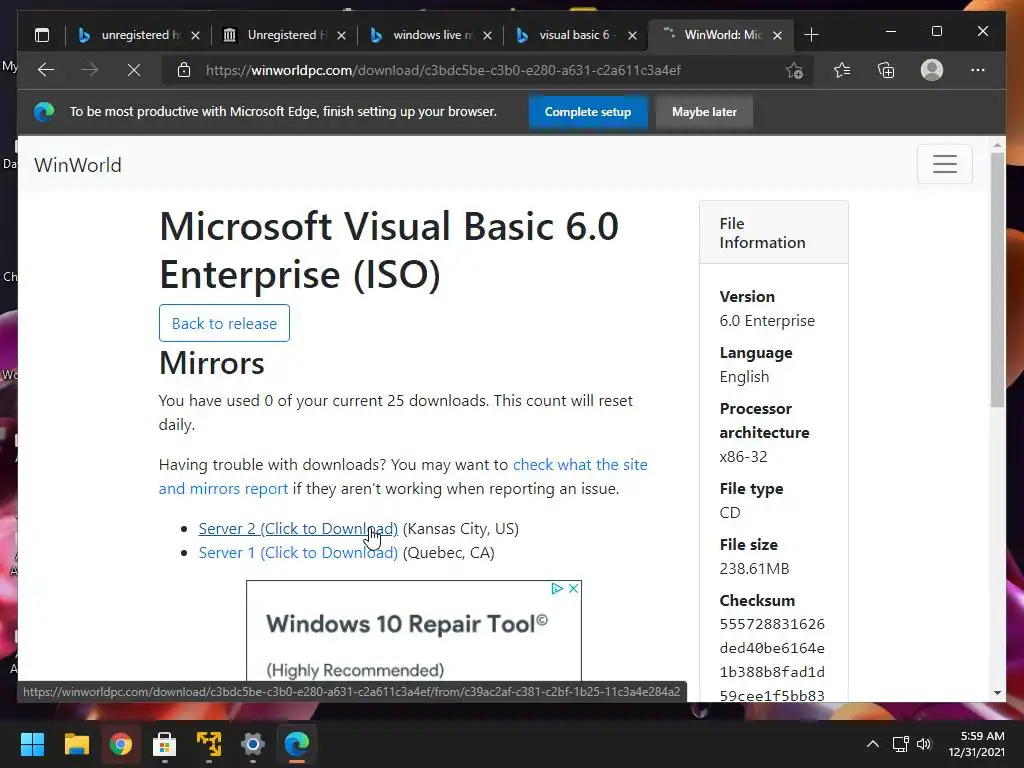Open the user profile menu
The image size is (1024, 768).
[932, 70]
